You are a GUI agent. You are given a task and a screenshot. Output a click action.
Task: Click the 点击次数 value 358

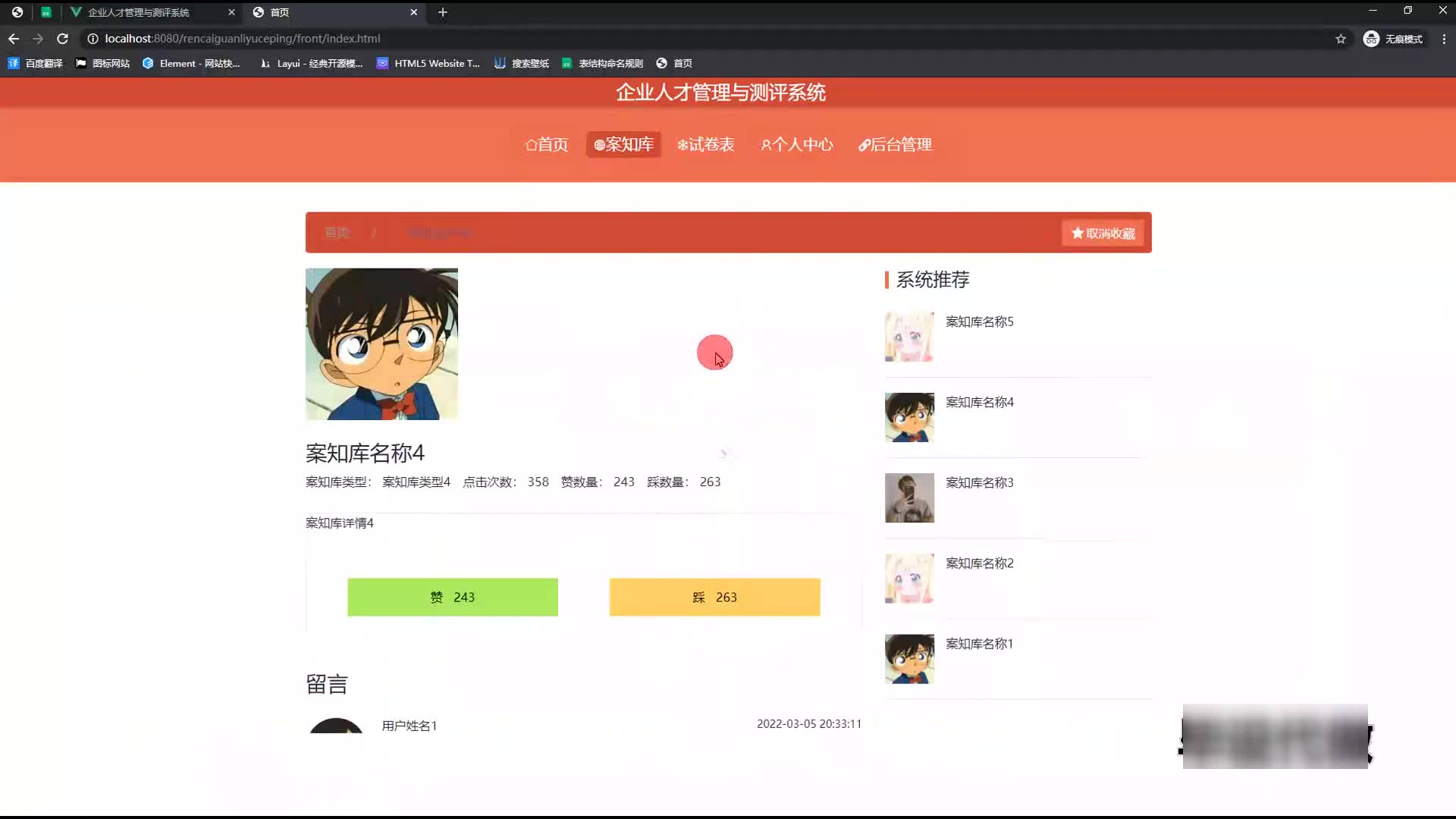tap(538, 482)
